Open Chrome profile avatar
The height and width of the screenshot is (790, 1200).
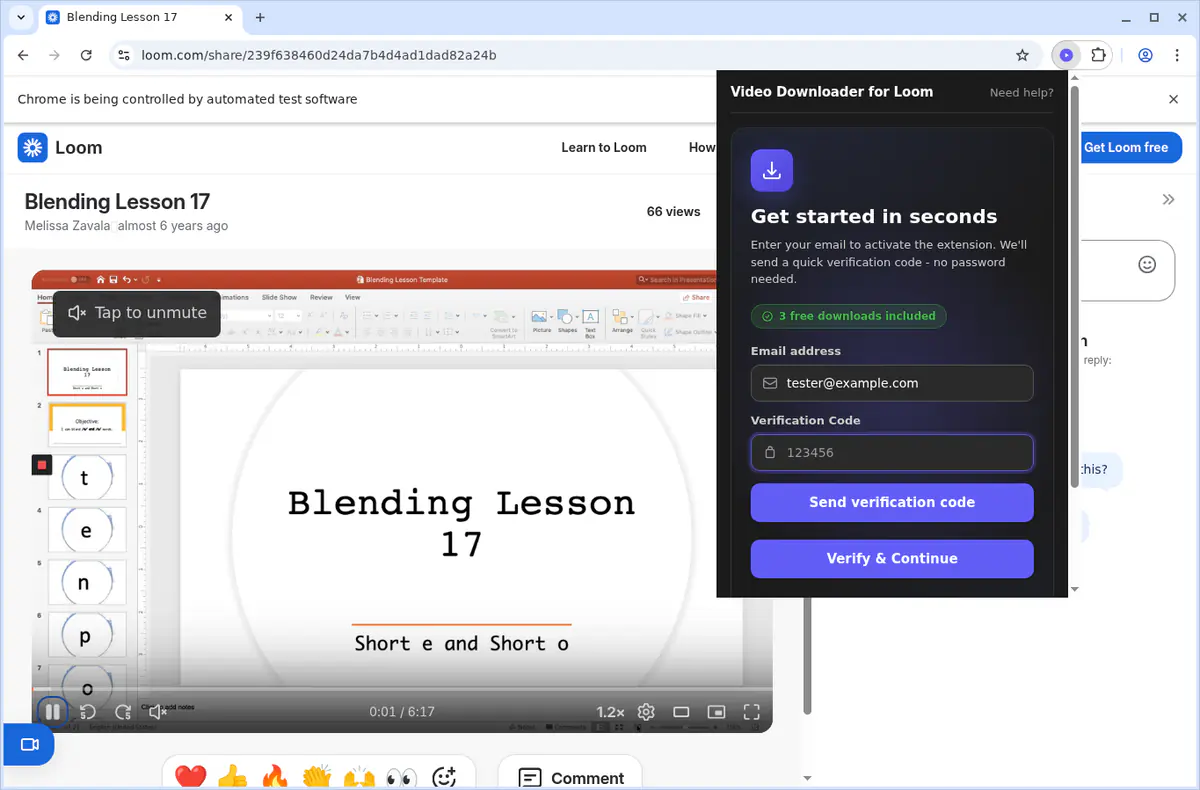coord(1146,55)
